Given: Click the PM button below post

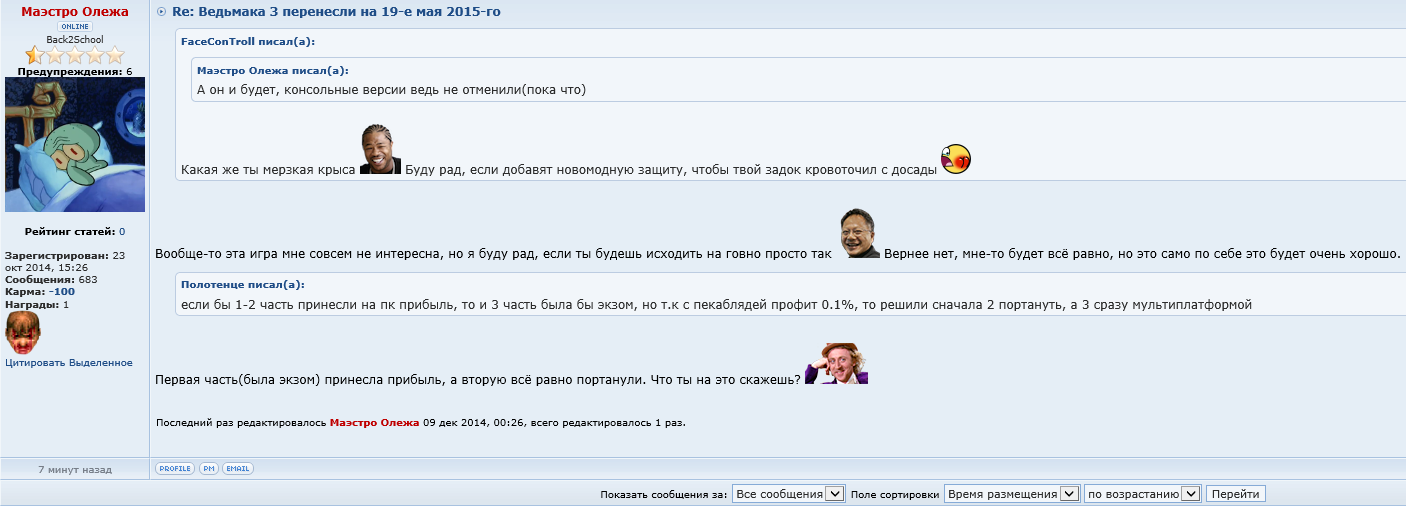Looking at the screenshot, I should (x=208, y=468).
